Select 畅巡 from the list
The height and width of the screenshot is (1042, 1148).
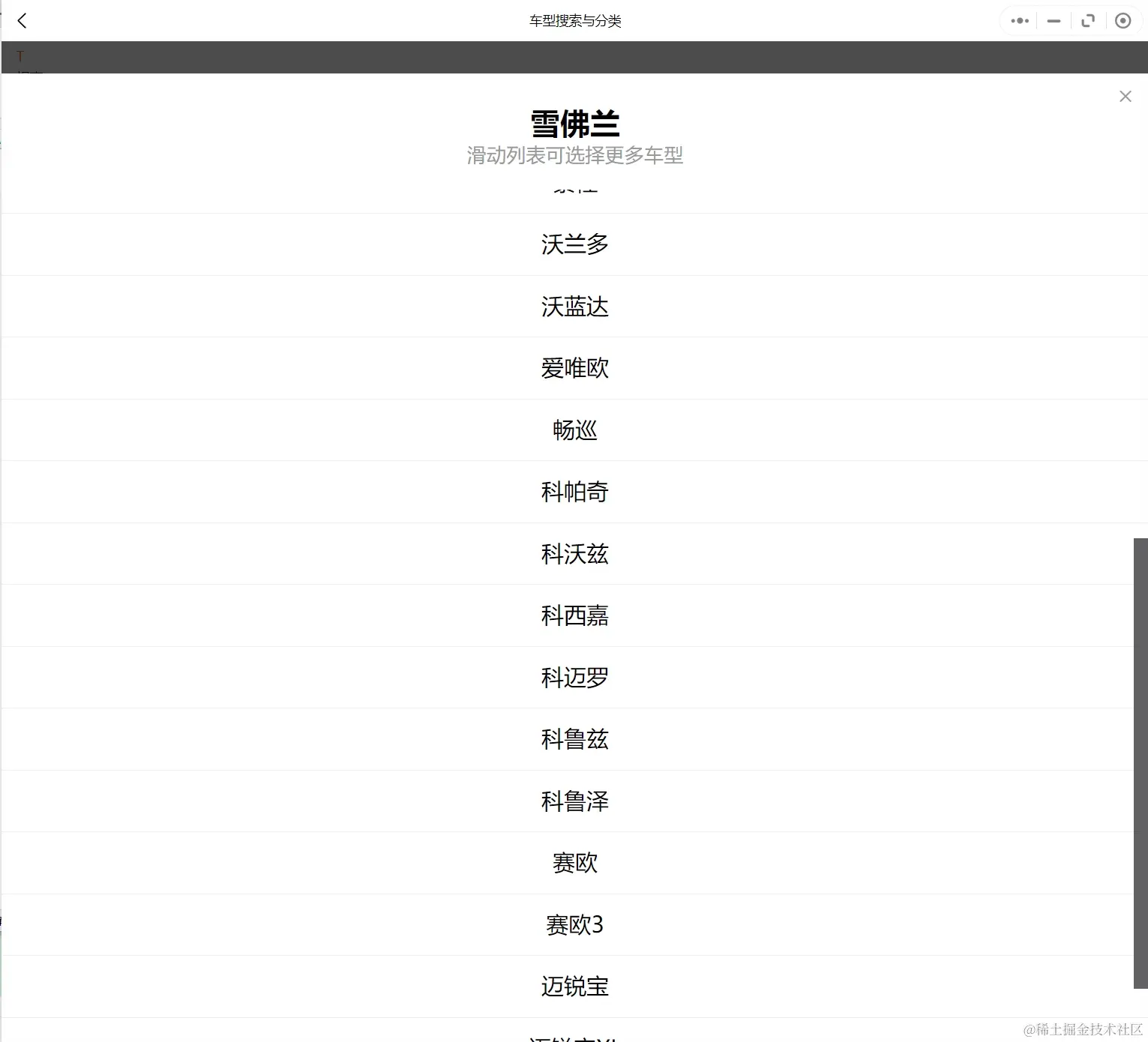click(x=574, y=430)
